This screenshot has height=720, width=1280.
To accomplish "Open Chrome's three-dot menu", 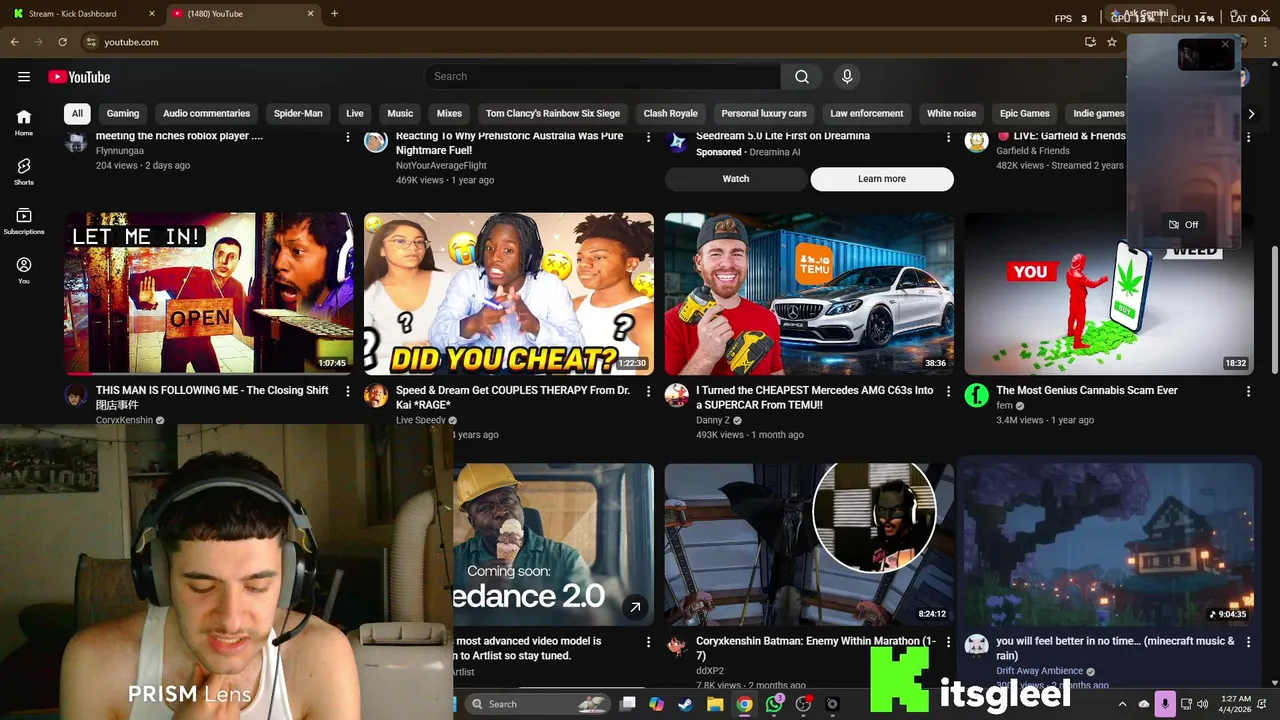I will click(x=1267, y=42).
